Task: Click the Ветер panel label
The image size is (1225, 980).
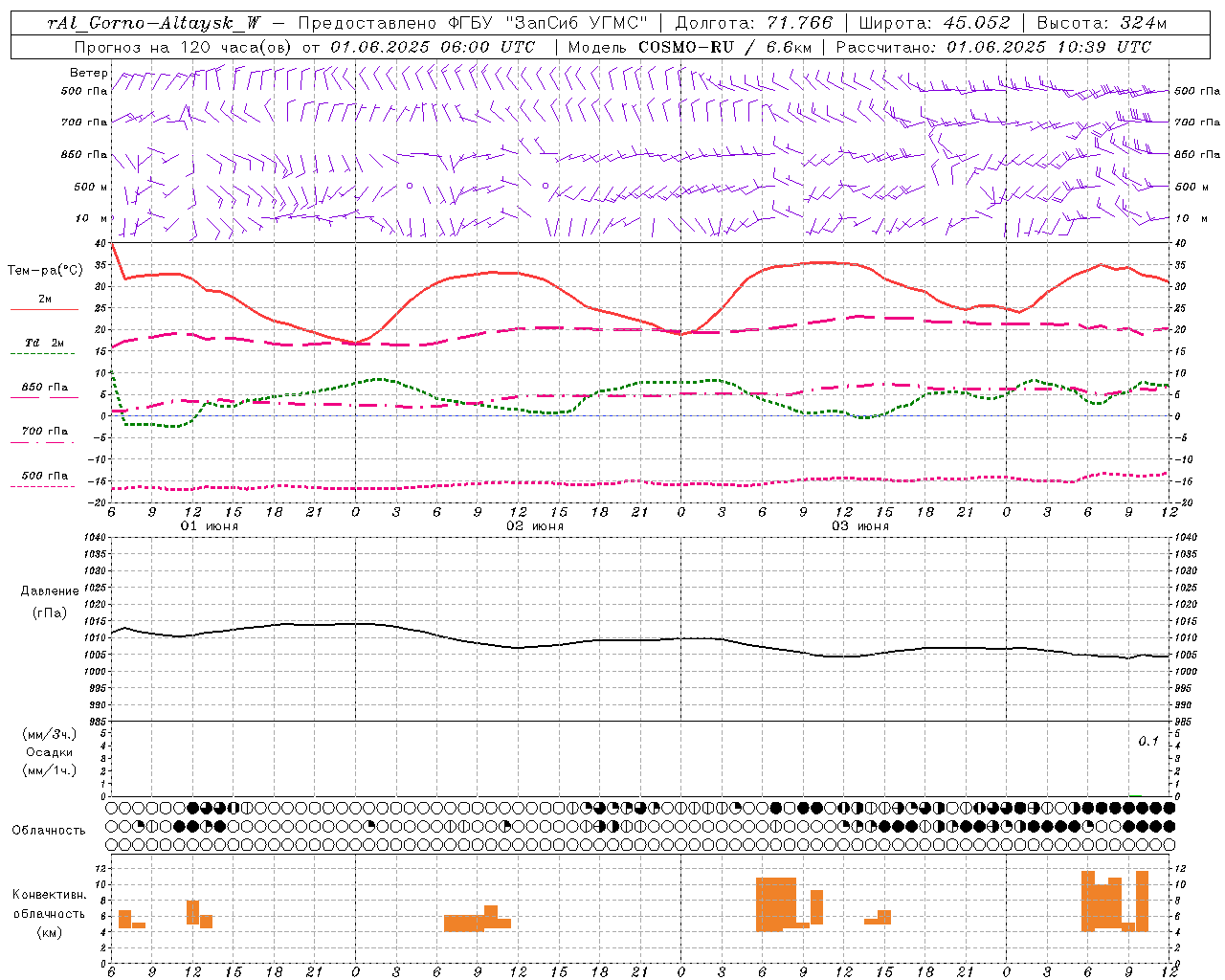Action: [88, 73]
